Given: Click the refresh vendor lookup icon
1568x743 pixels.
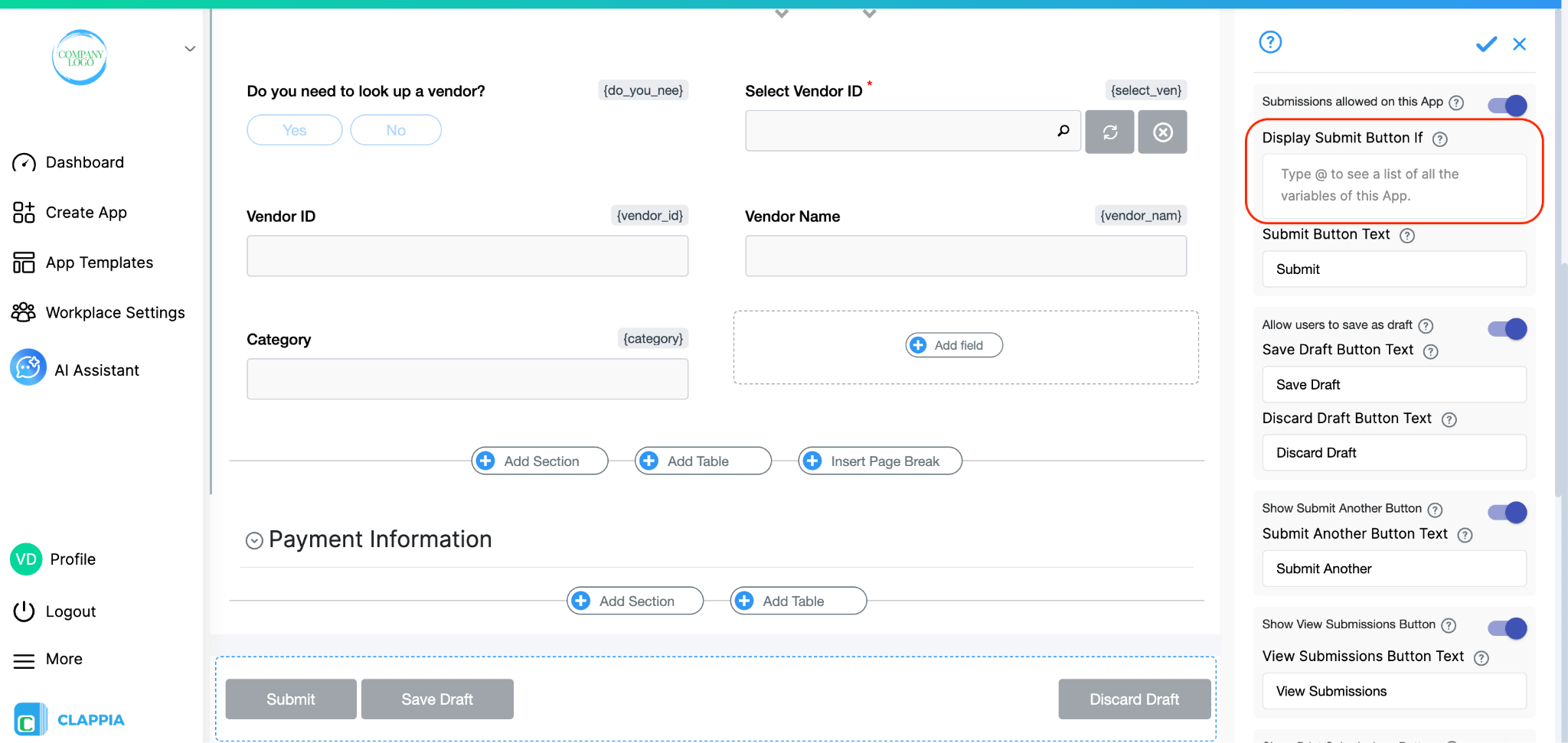Looking at the screenshot, I should pyautogui.click(x=1109, y=132).
